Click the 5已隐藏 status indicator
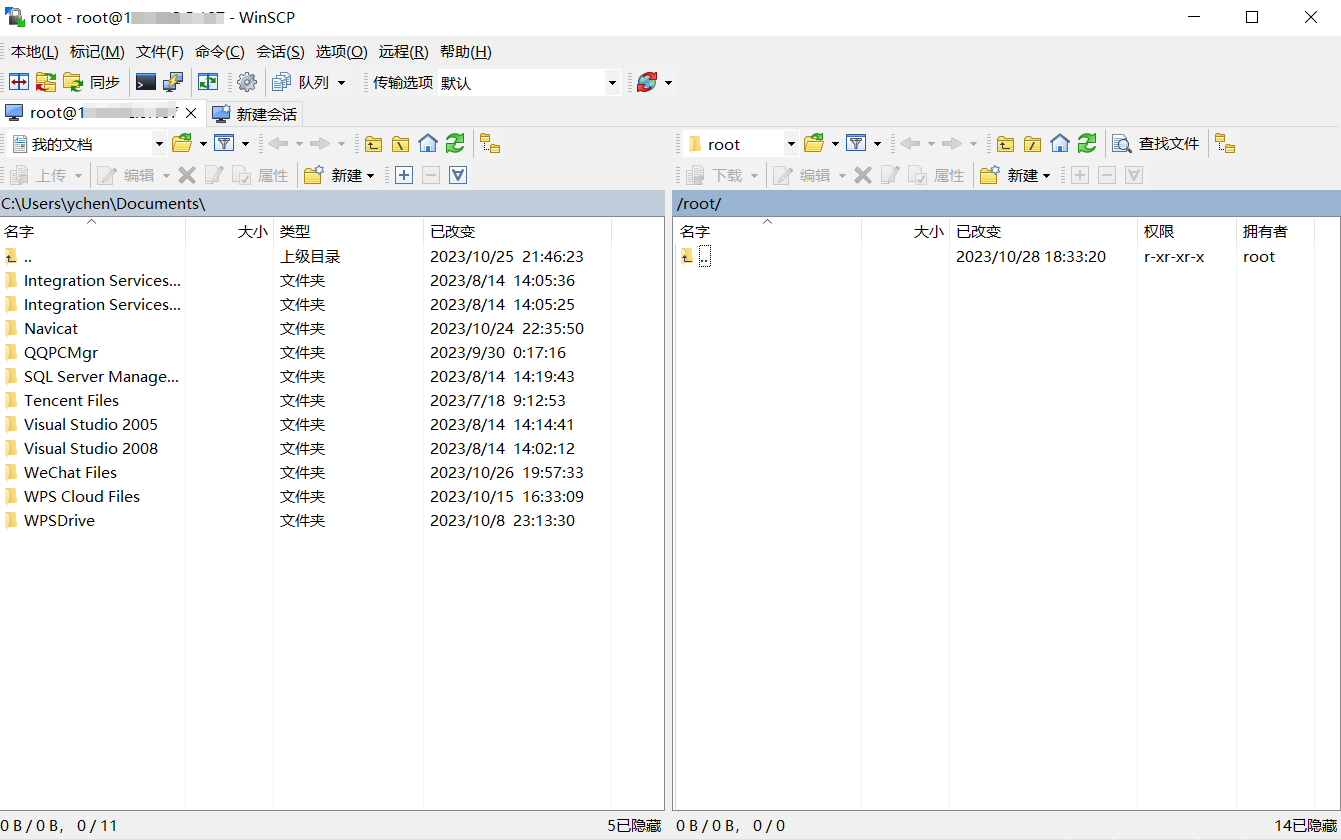The height and width of the screenshot is (840, 1341). click(634, 826)
